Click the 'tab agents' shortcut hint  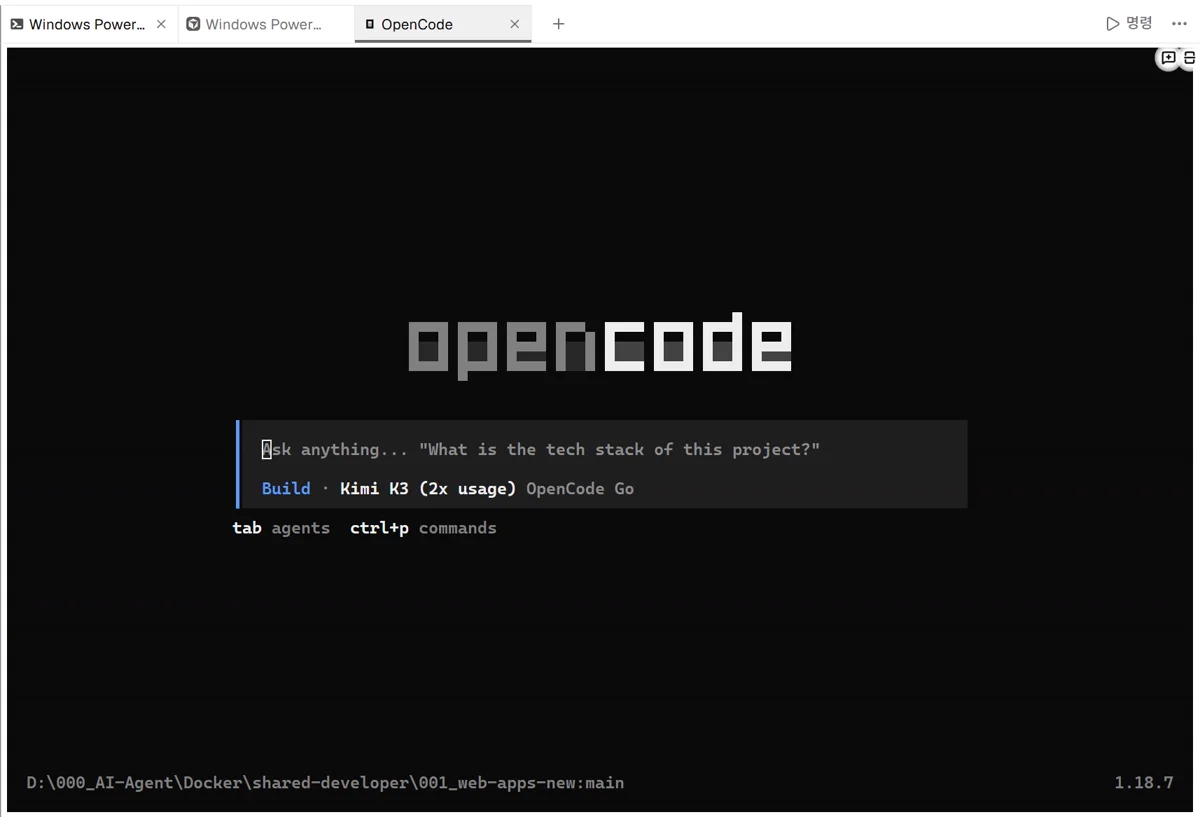281,528
